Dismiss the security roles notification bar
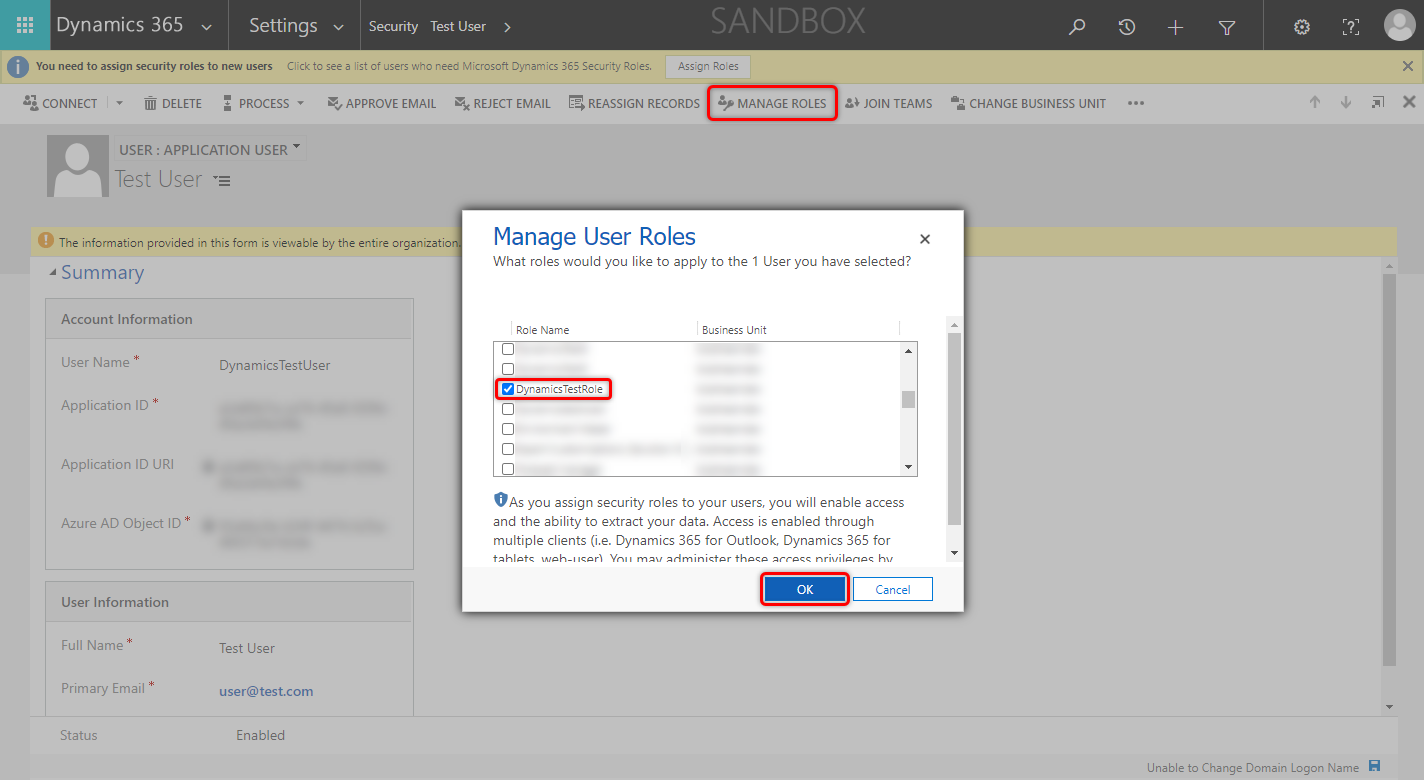The width and height of the screenshot is (1424, 780). coord(1408,66)
